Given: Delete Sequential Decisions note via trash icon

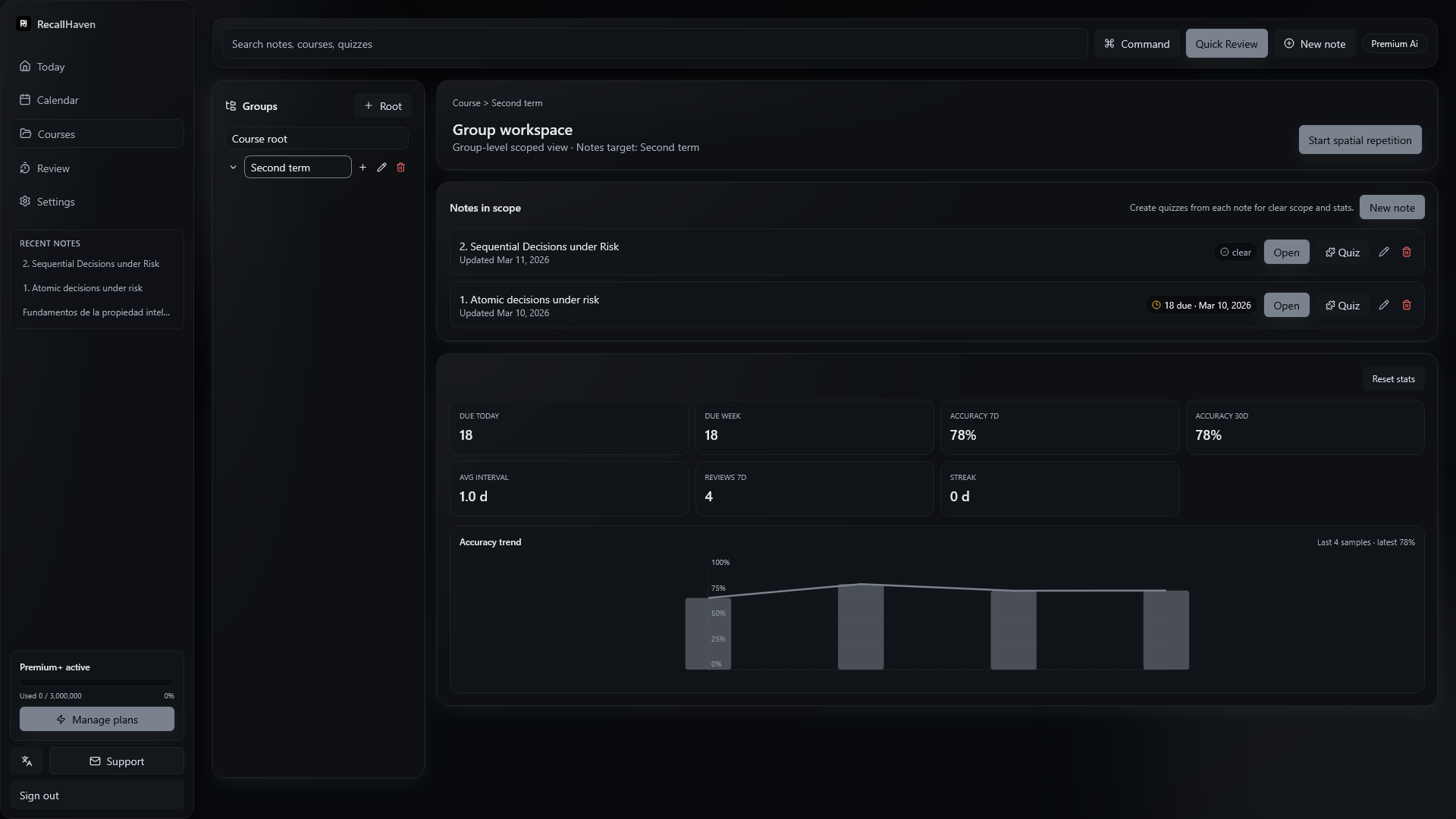Looking at the screenshot, I should (x=1407, y=251).
